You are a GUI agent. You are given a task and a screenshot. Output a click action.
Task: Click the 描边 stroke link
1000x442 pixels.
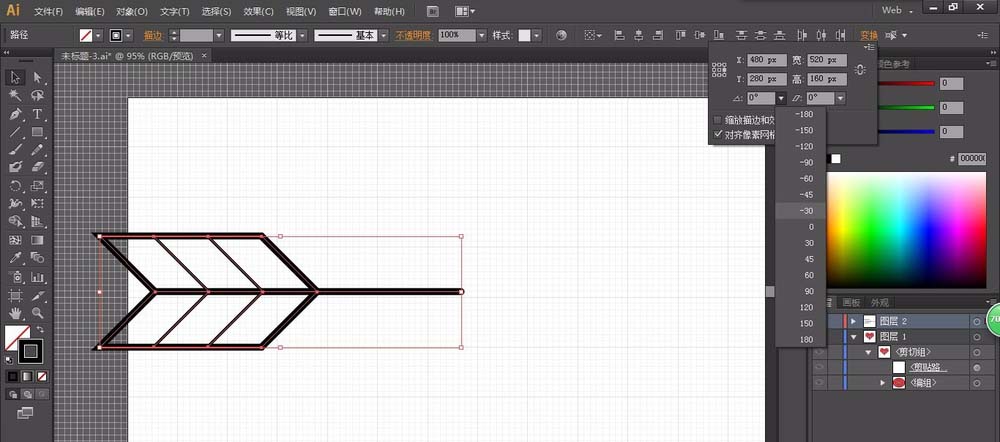pyautogui.click(x=153, y=36)
